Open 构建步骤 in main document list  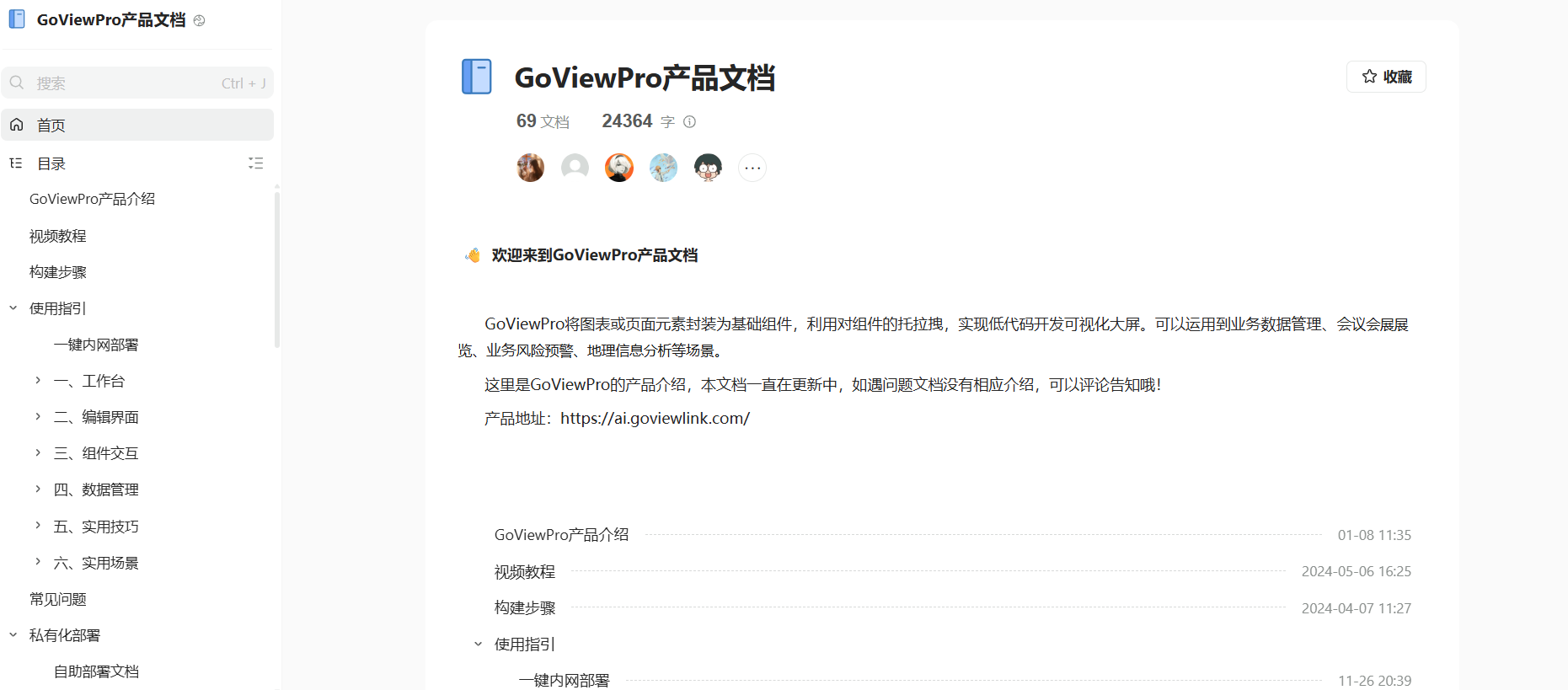pyautogui.click(x=525, y=608)
